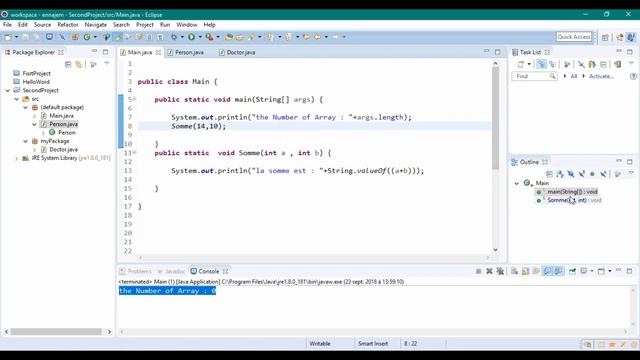Open the Run button dropdown arrow
This screenshot has width=640, height=360.
tap(200, 37)
